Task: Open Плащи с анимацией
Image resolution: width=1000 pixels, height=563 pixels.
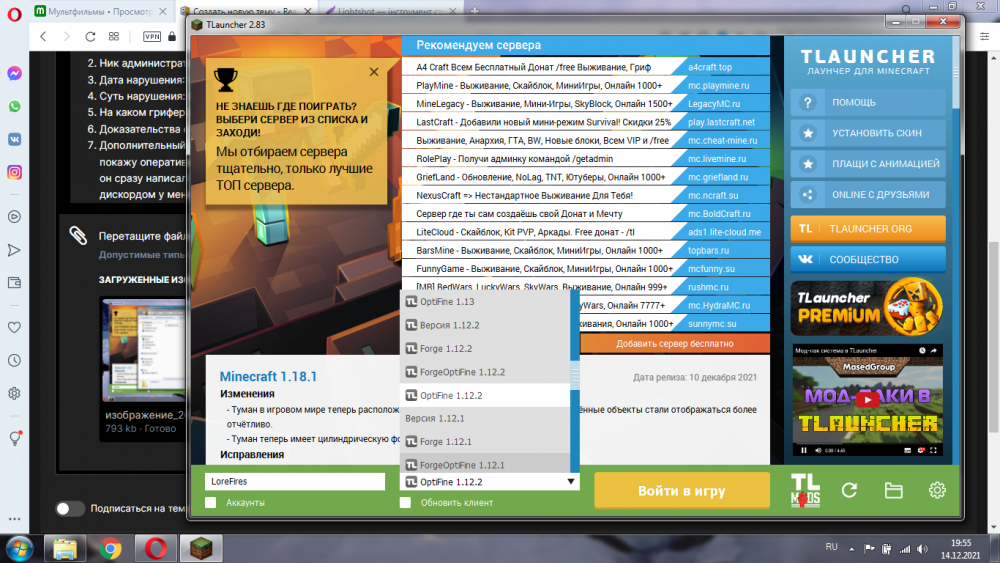Action: coord(868,164)
